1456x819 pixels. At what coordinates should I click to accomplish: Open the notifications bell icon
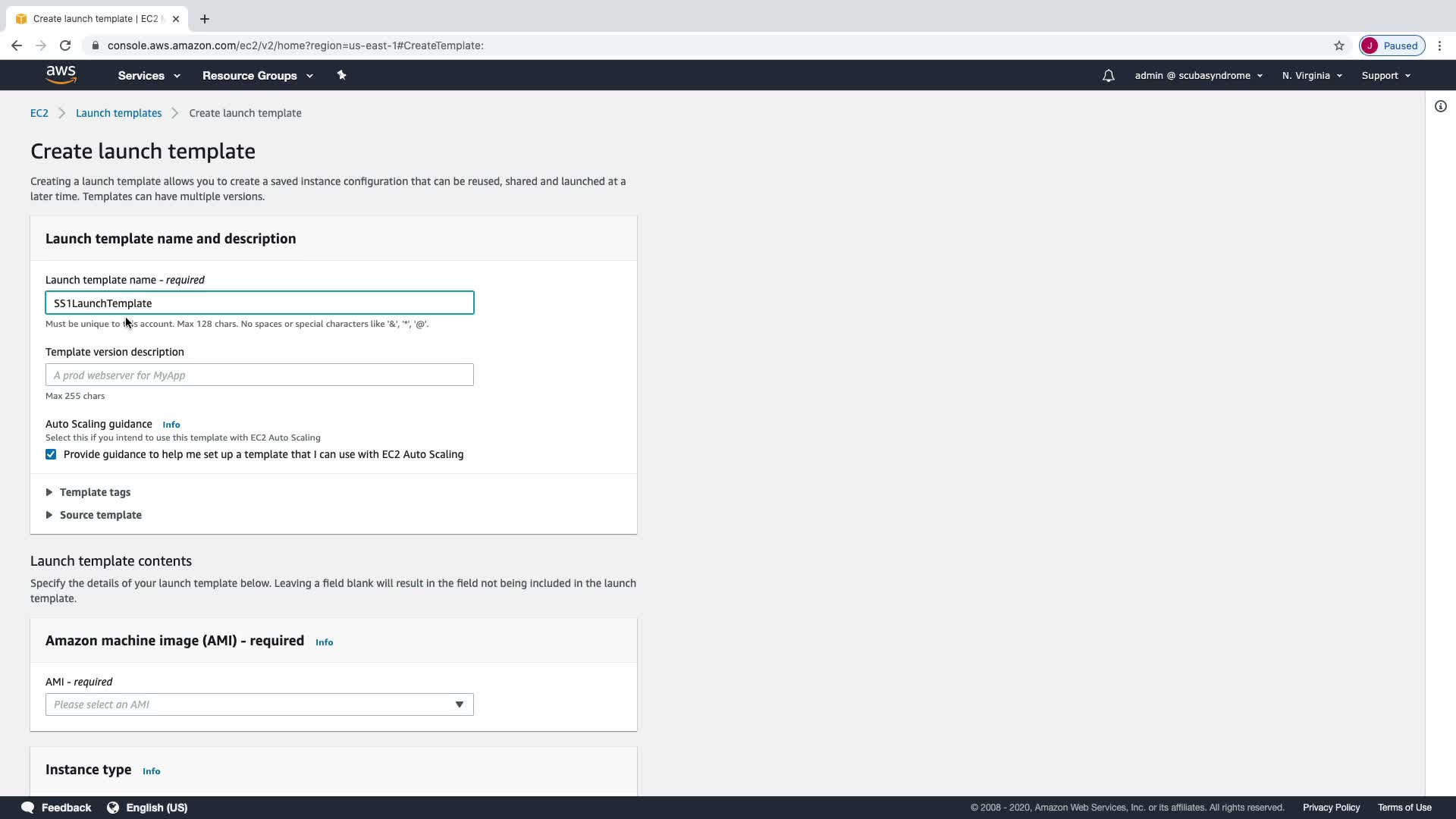[1108, 76]
